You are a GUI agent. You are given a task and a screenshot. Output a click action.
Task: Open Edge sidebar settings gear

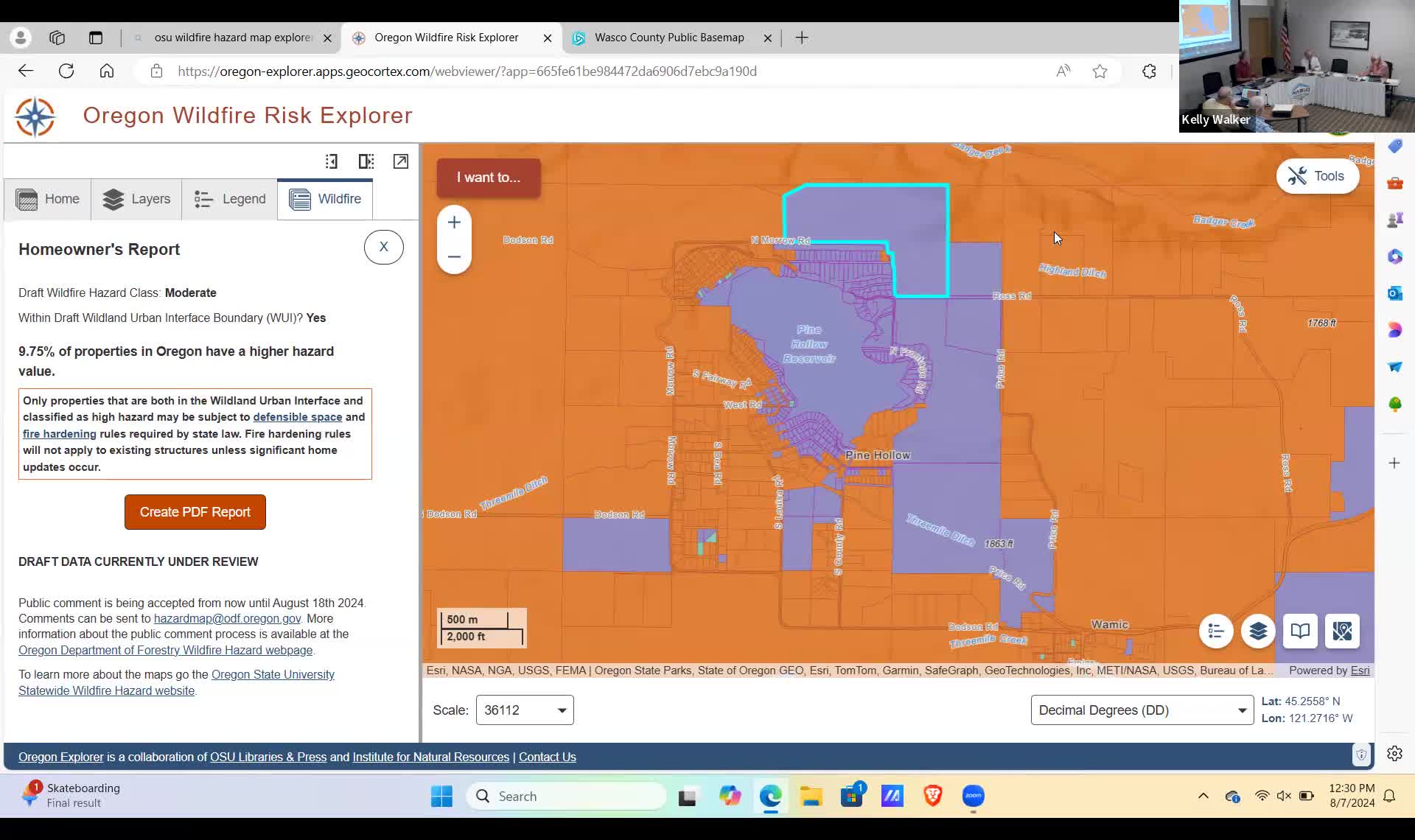click(x=1394, y=753)
